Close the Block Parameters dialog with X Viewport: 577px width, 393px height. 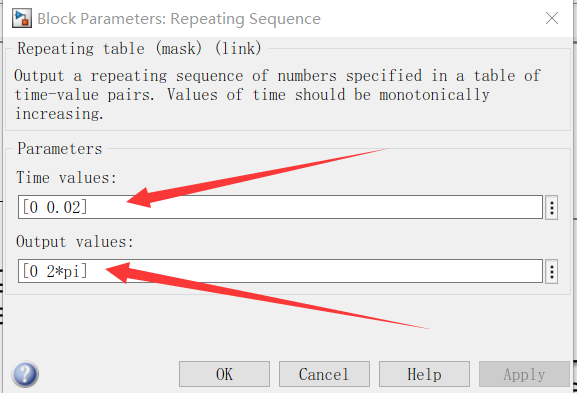pos(552,18)
